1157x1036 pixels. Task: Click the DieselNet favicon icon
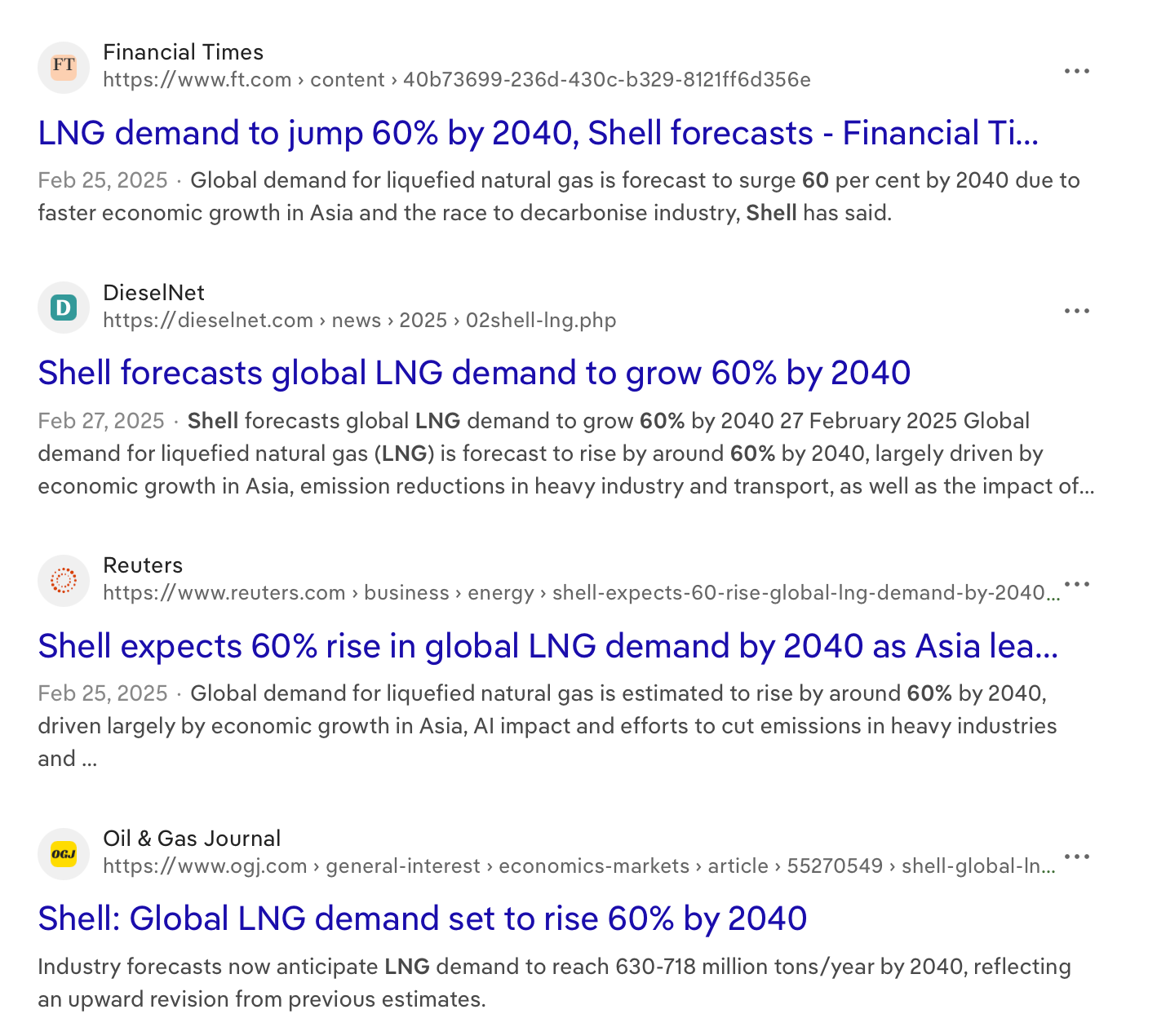[x=64, y=308]
